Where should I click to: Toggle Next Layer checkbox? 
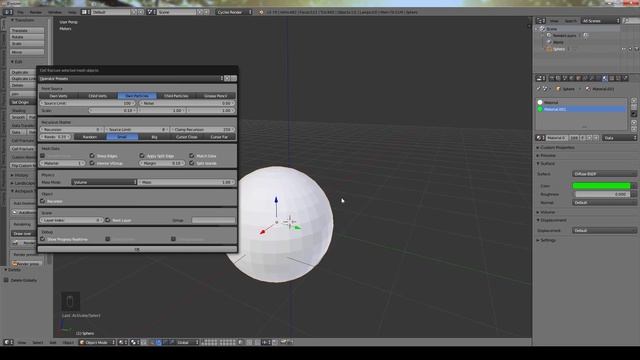point(108,220)
